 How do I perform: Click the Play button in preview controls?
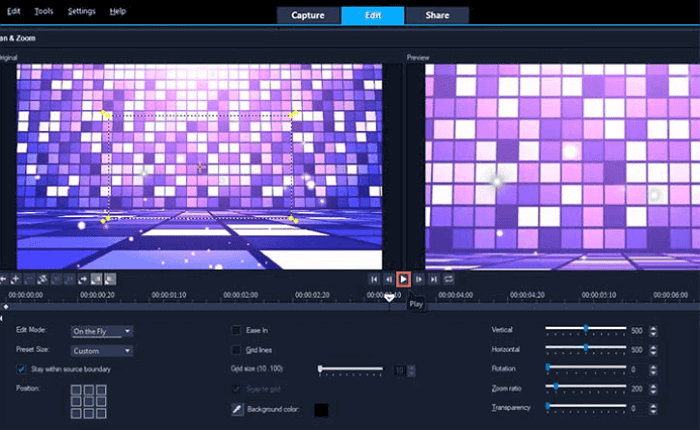click(403, 281)
